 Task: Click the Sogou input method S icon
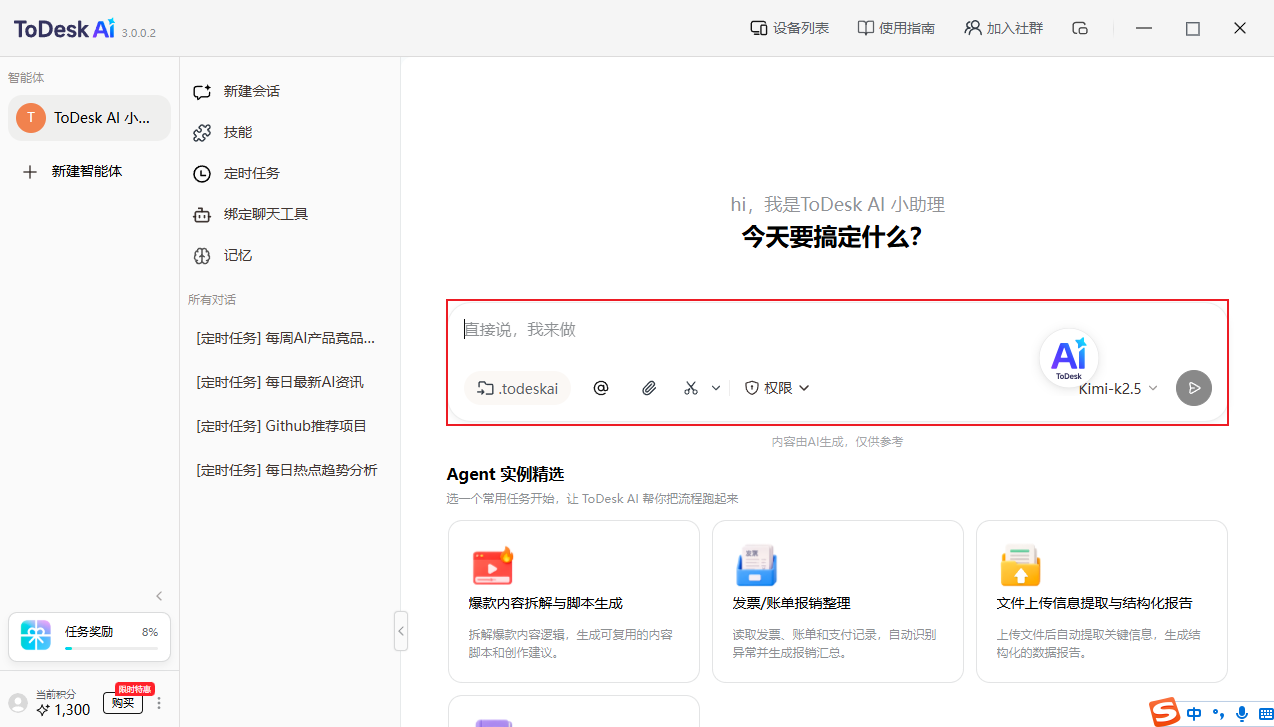1164,713
